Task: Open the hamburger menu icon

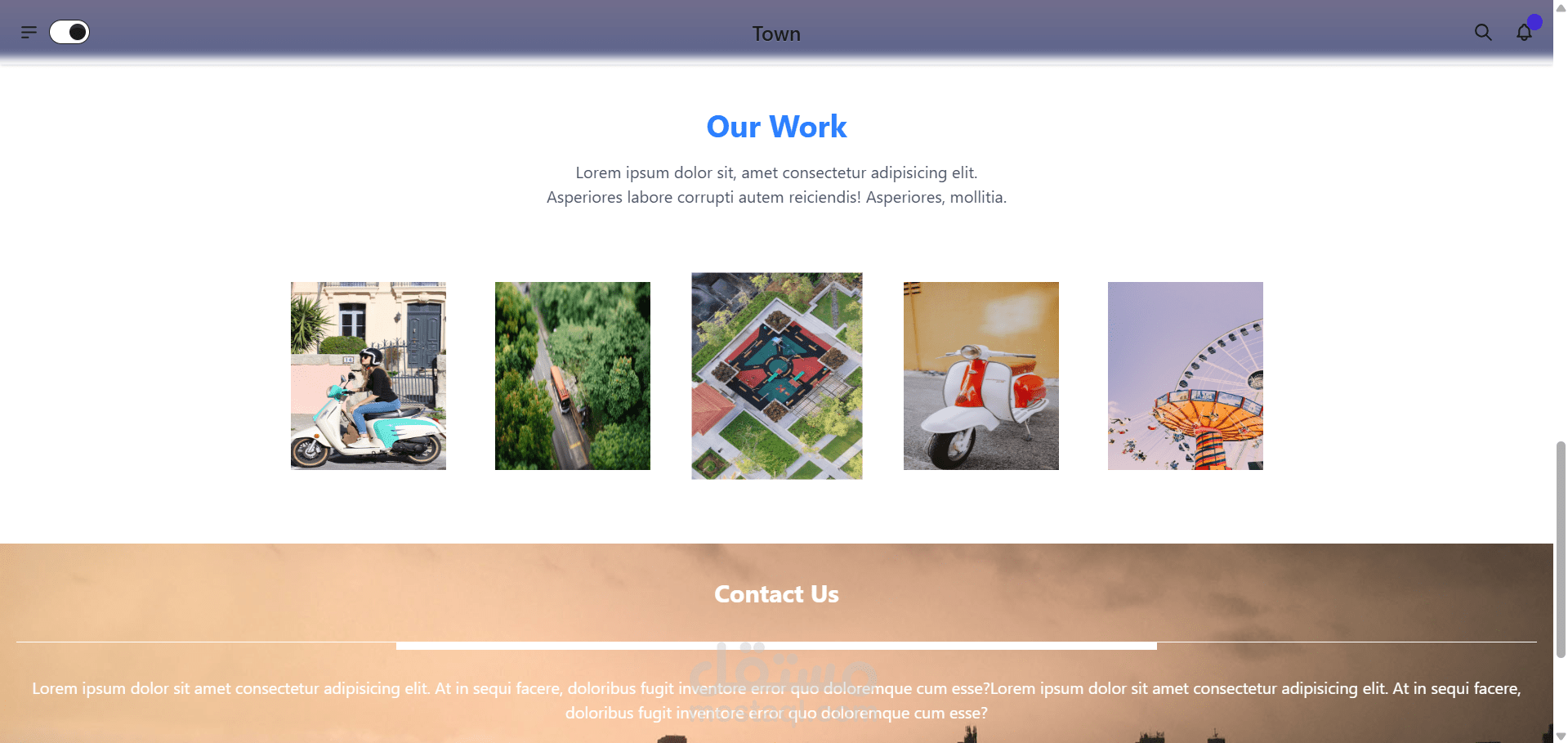Action: coord(29,33)
